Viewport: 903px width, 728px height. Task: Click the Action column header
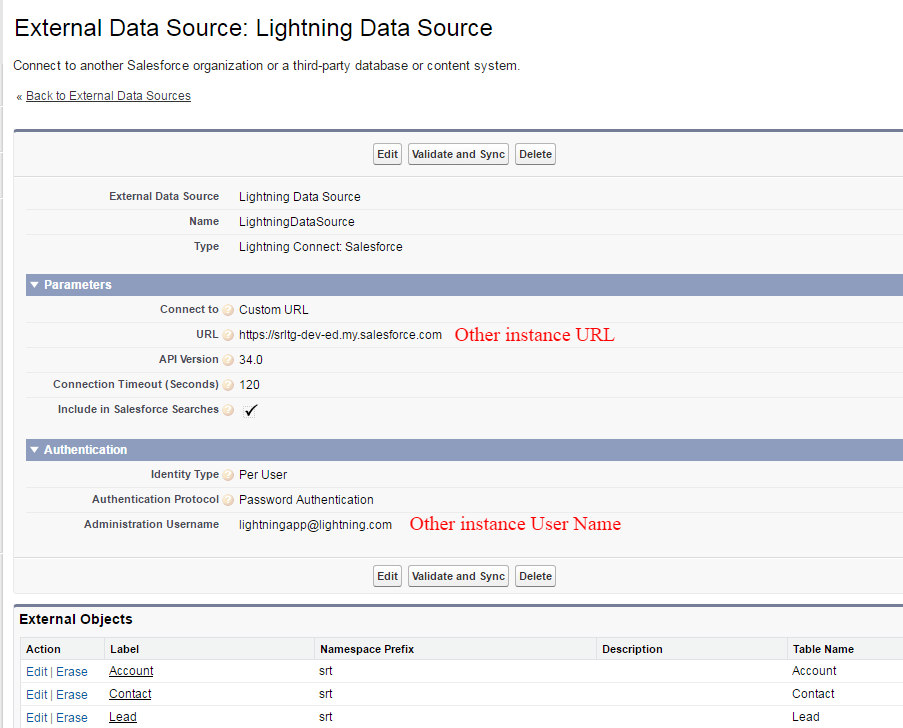pos(43,649)
